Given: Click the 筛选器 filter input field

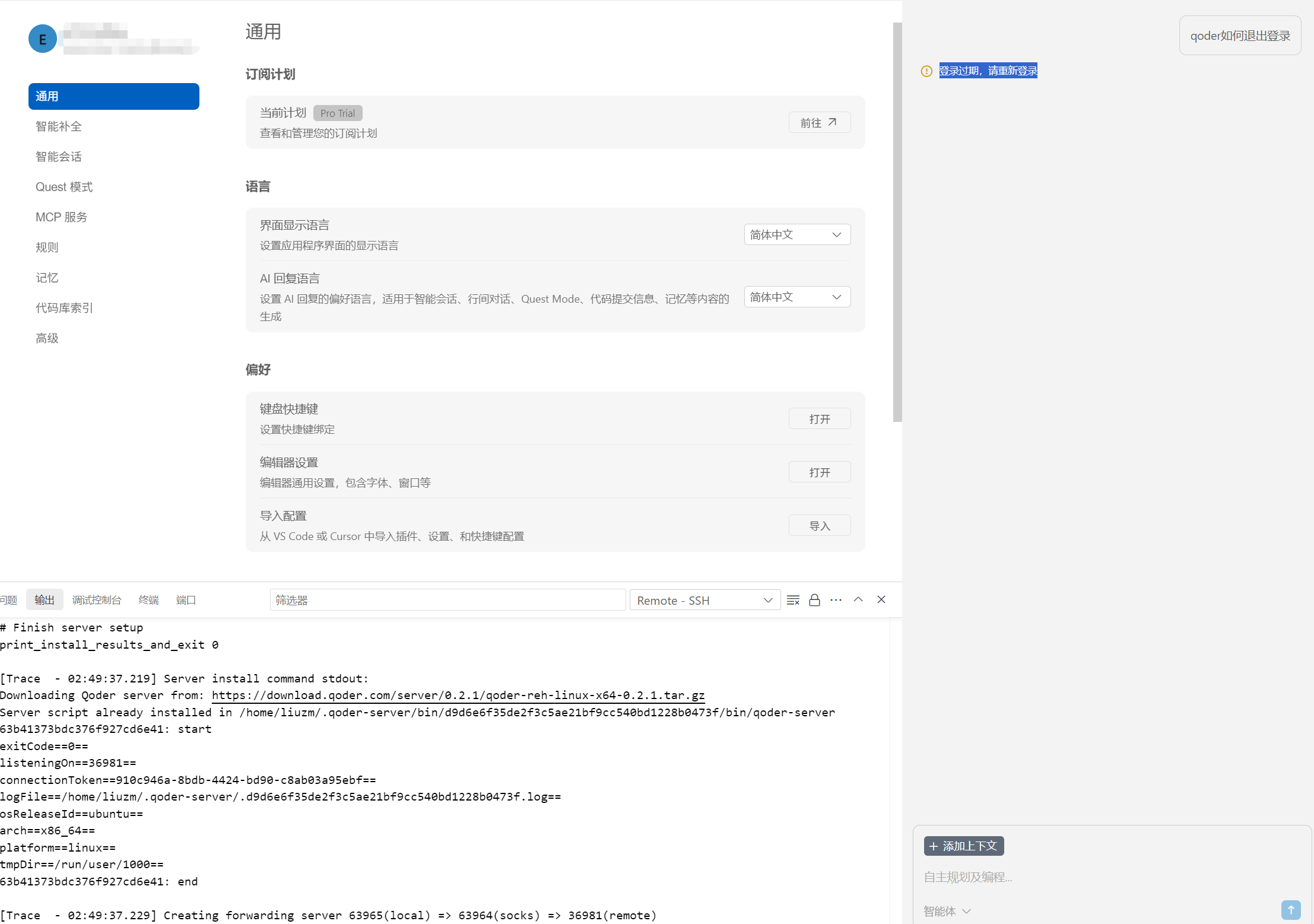Looking at the screenshot, I should [447, 600].
